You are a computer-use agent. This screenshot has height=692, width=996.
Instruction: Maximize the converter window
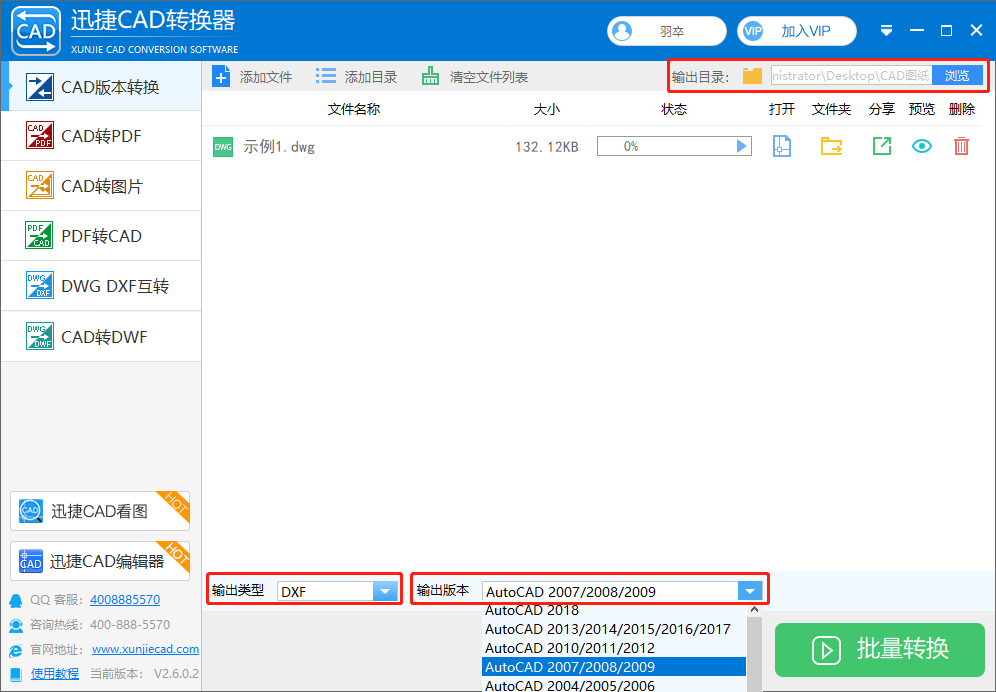pyautogui.click(x=946, y=31)
